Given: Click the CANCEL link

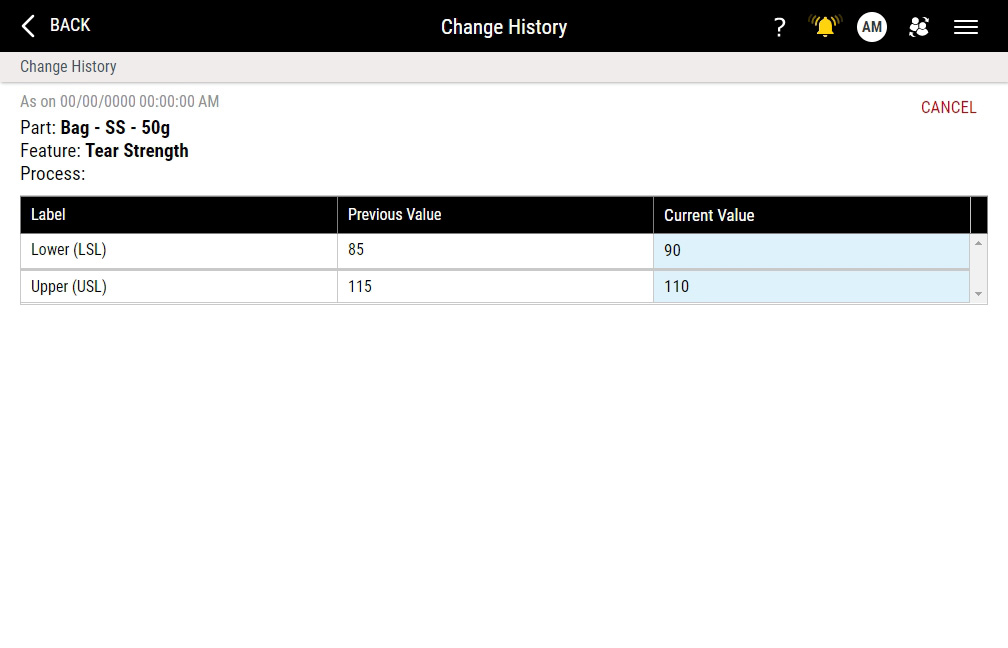Looking at the screenshot, I should click(x=948, y=108).
